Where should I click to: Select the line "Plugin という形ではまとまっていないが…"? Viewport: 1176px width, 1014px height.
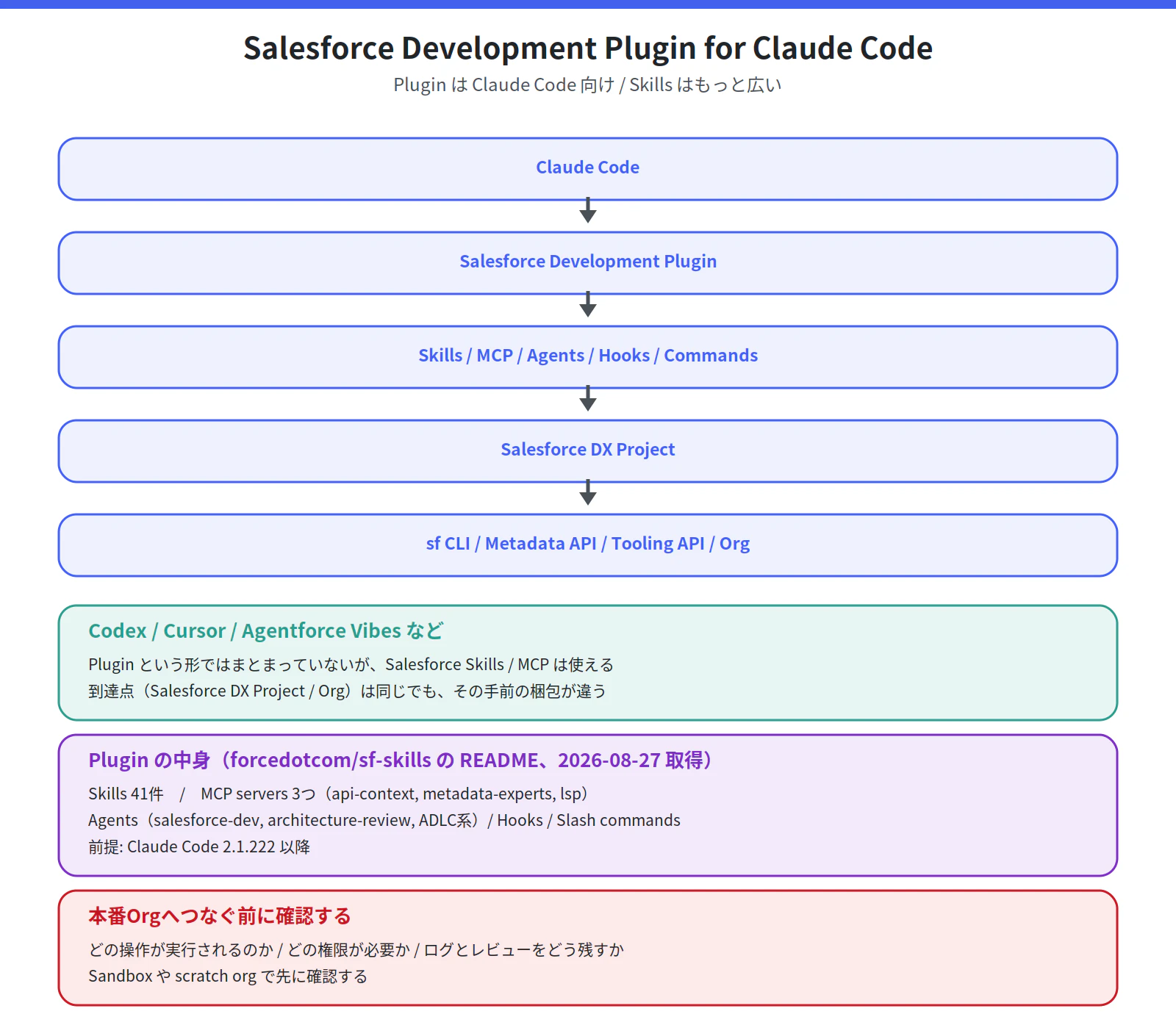tap(351, 665)
